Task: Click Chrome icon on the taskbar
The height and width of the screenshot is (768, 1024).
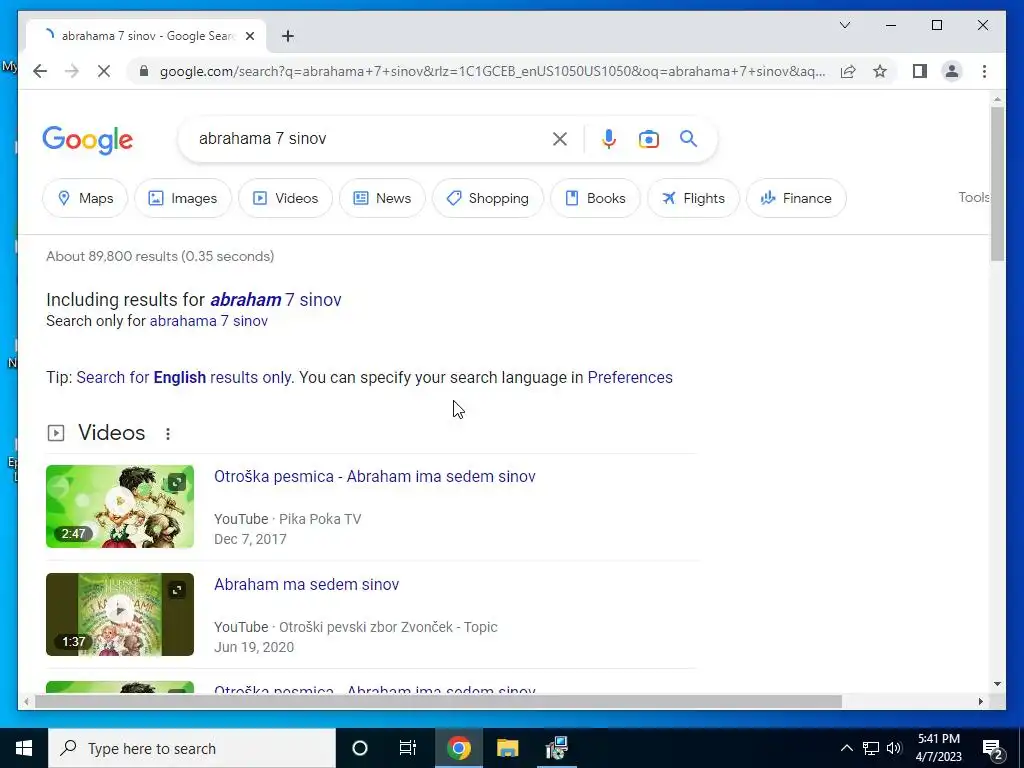Action: point(458,748)
